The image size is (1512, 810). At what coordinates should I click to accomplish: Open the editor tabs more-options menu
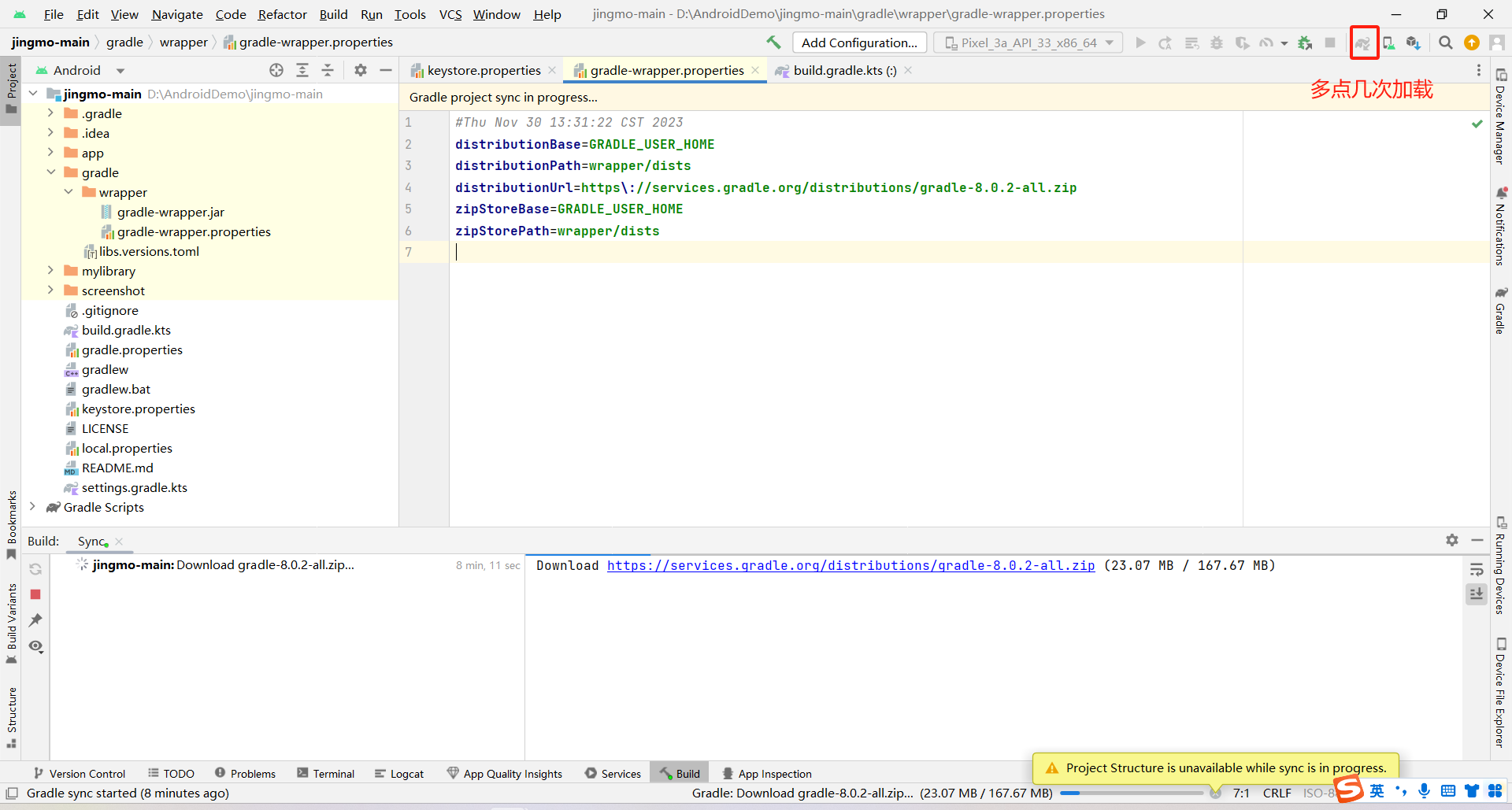point(1478,70)
